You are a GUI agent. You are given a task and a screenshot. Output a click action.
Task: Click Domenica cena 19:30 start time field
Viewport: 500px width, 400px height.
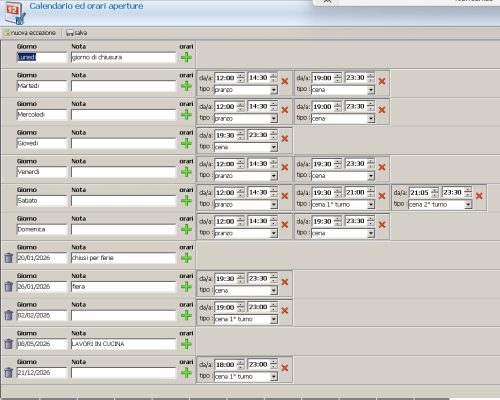tap(323, 221)
